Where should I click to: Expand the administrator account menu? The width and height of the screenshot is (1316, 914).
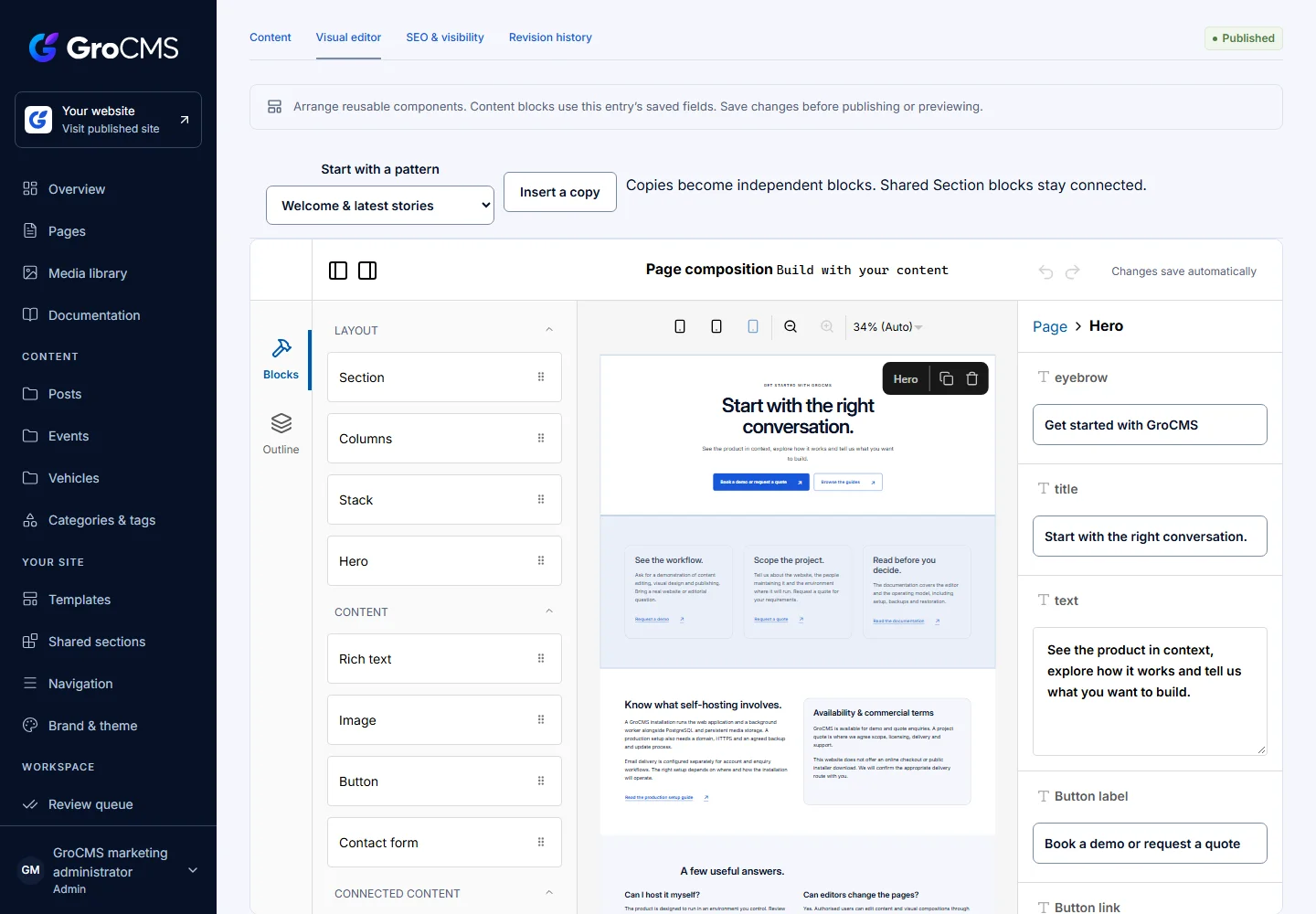(x=193, y=870)
